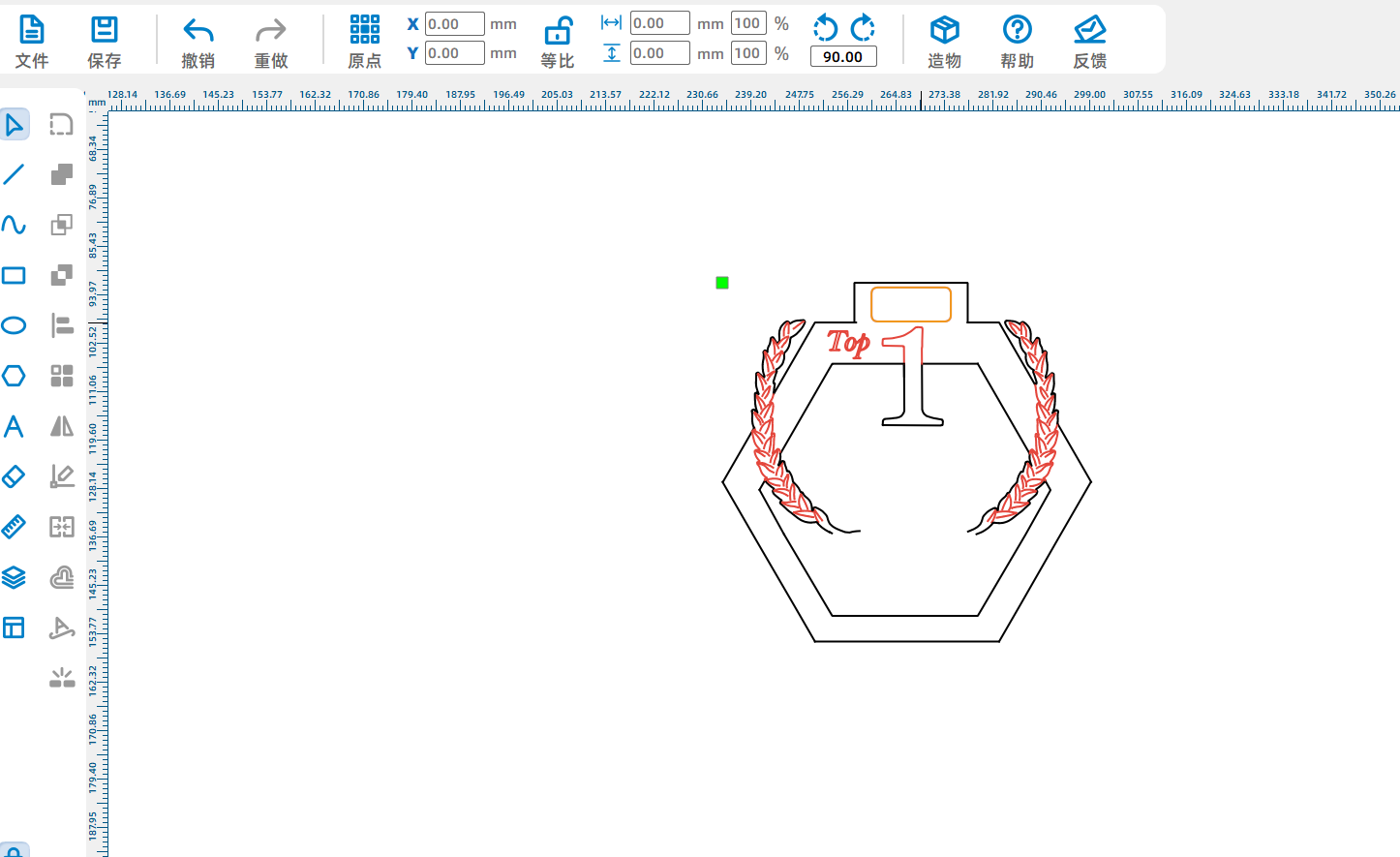Select the curve drawing tool

click(14, 225)
